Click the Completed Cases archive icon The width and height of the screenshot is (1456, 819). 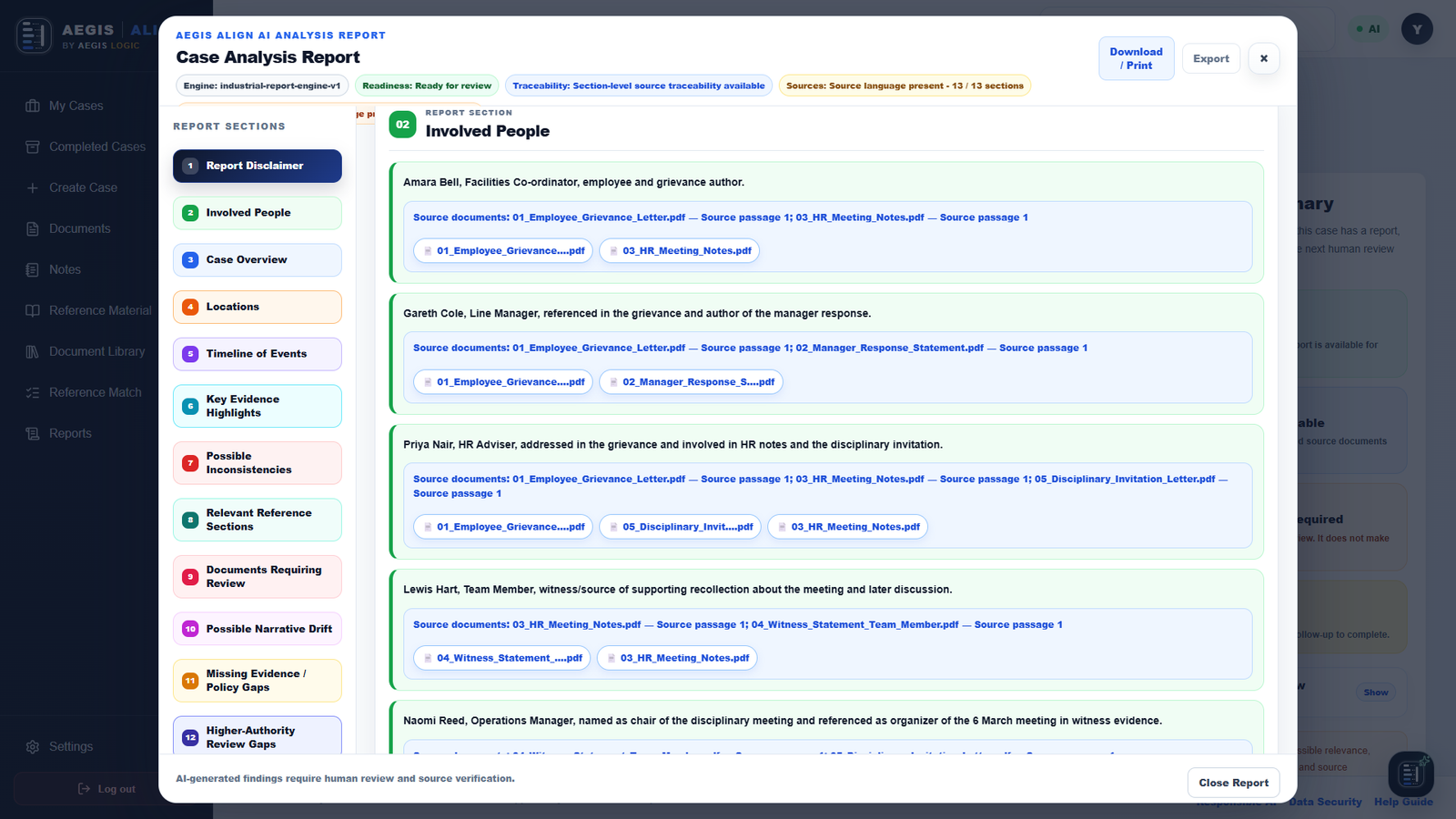click(33, 147)
